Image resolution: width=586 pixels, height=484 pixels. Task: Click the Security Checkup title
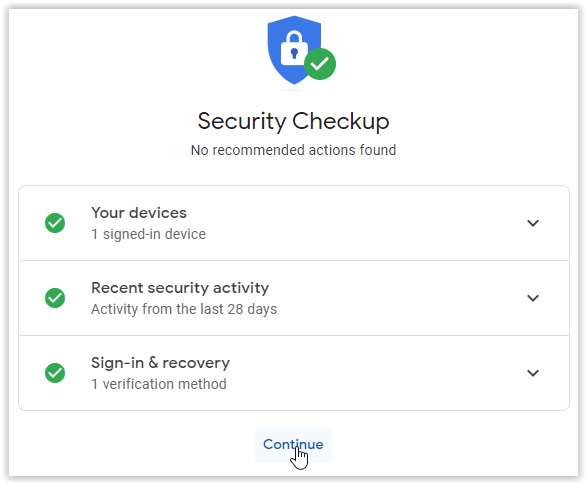point(293,121)
